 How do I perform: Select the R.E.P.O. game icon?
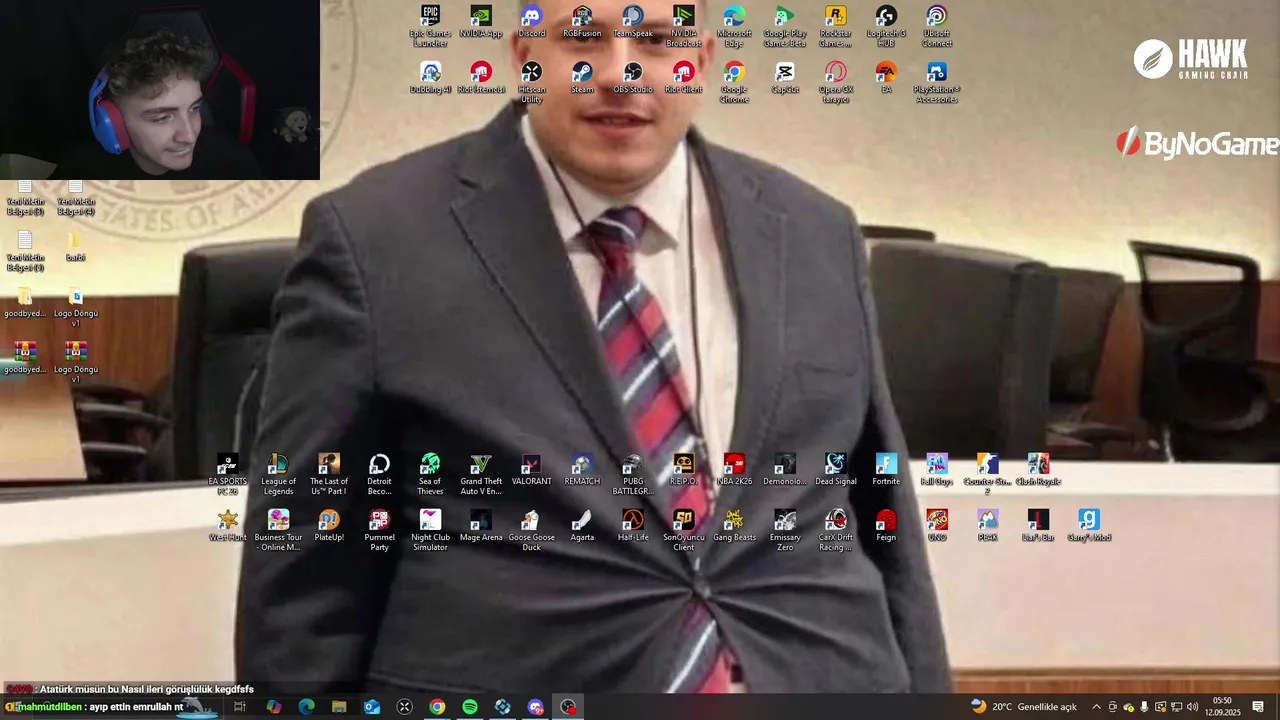[x=684, y=470]
